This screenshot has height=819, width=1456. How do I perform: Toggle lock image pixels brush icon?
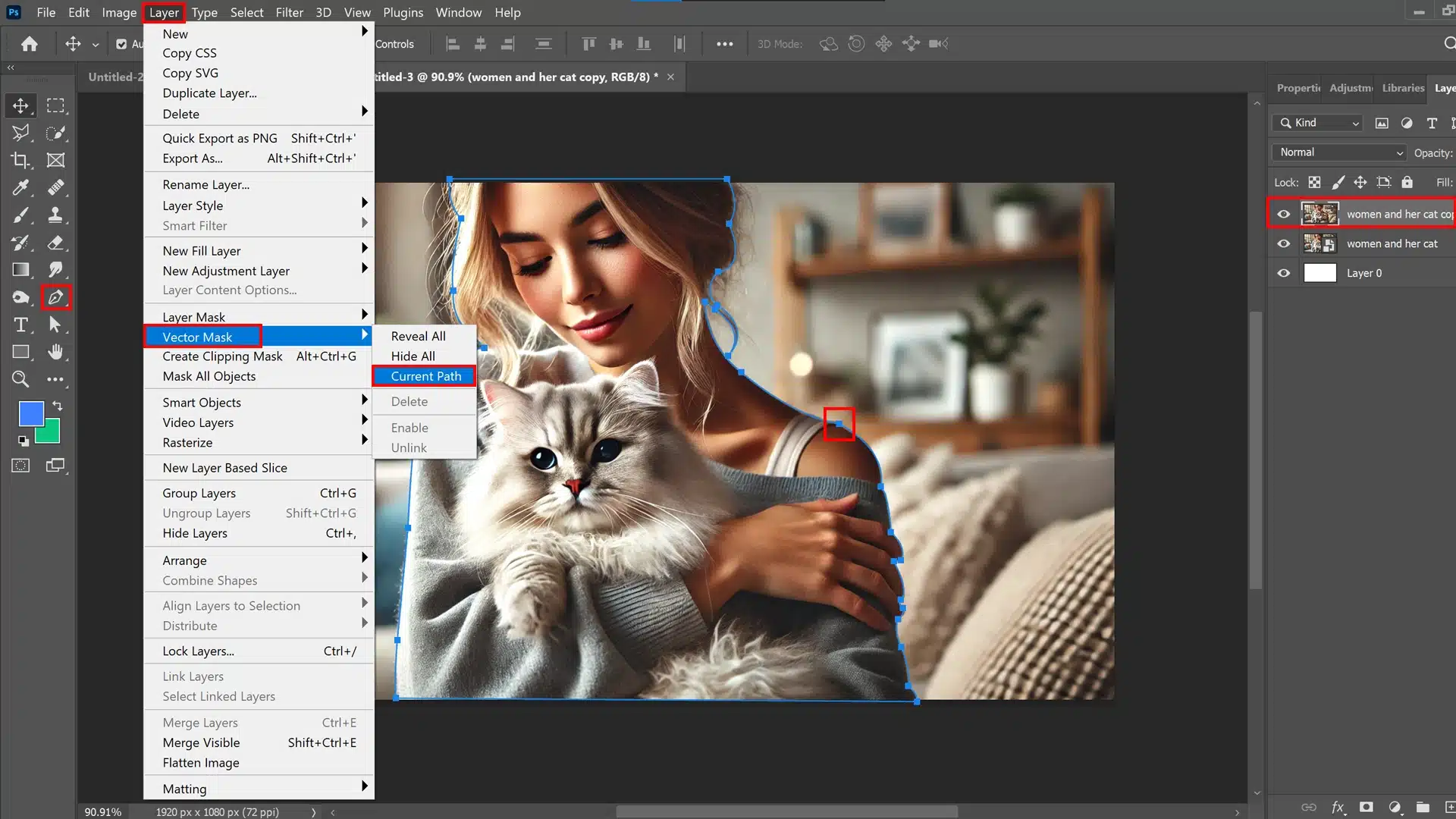[x=1338, y=182]
